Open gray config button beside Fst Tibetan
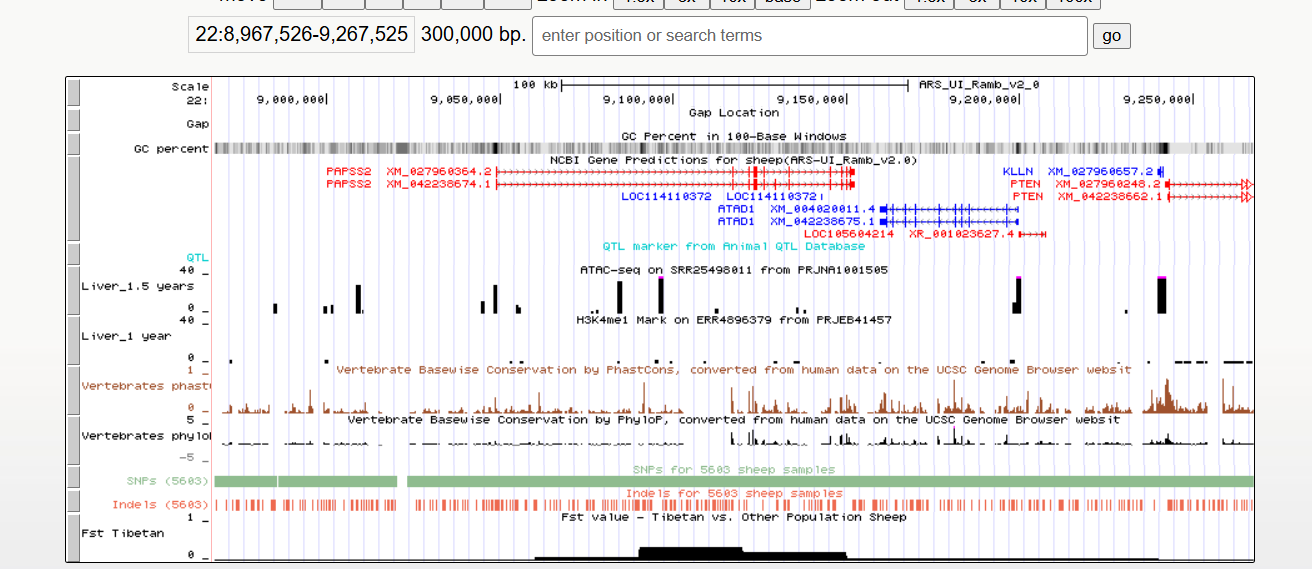 [73, 538]
